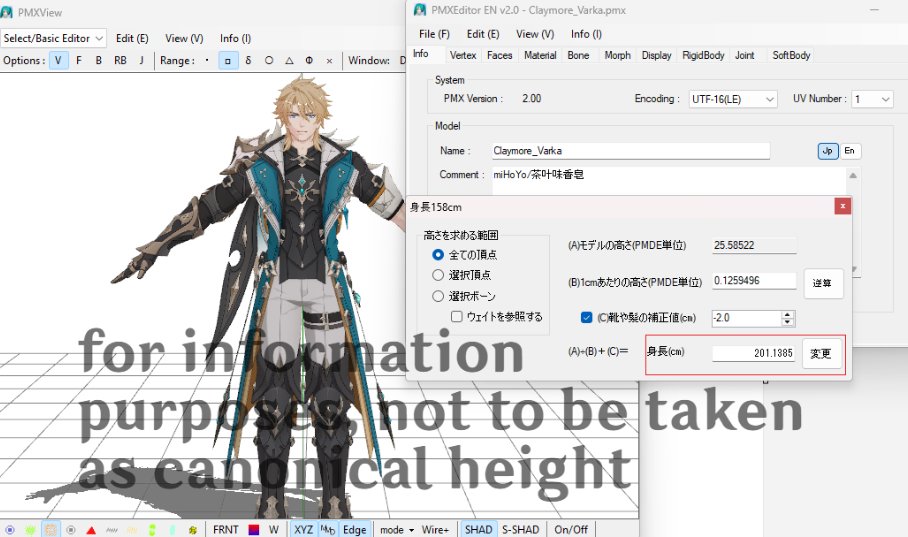908x537 pixels.
Task: Click the gray circle target icon in bottom toolbar
Action: [x=71, y=529]
